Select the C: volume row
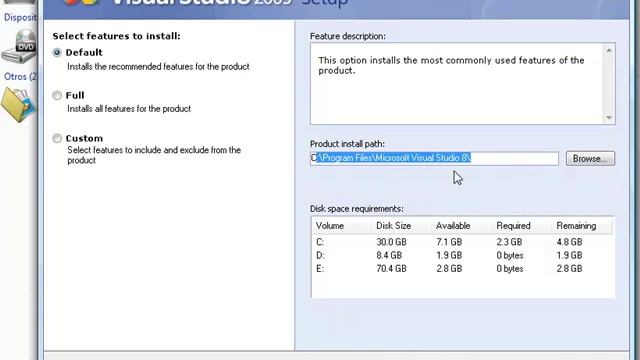Viewport: 640px width, 360px height. point(462,242)
